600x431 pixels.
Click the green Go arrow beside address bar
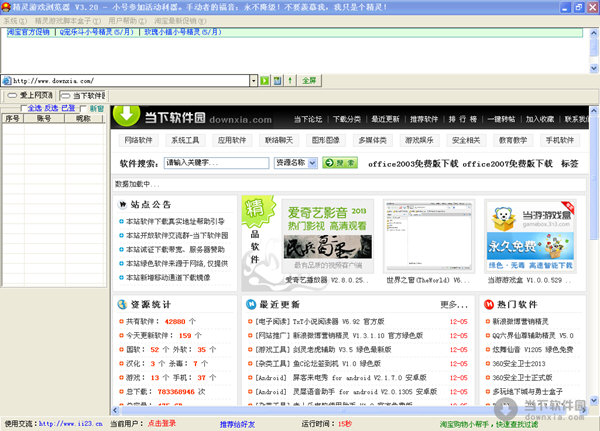click(264, 80)
